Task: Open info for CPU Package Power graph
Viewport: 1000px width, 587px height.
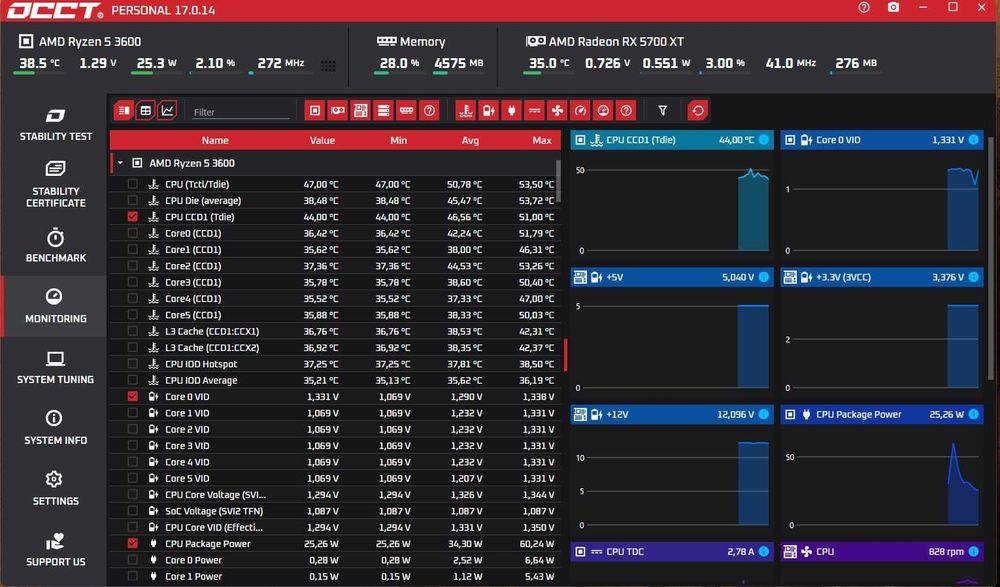Action: [x=973, y=414]
